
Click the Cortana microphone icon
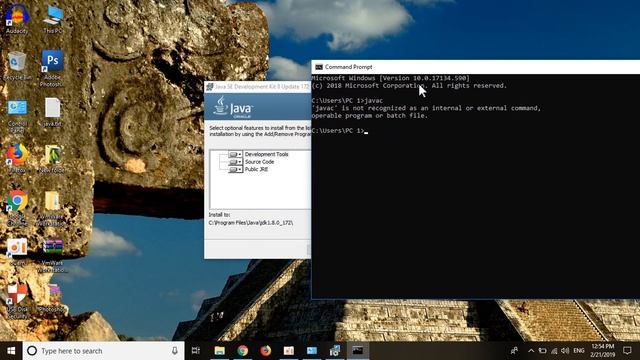[x=175, y=351]
